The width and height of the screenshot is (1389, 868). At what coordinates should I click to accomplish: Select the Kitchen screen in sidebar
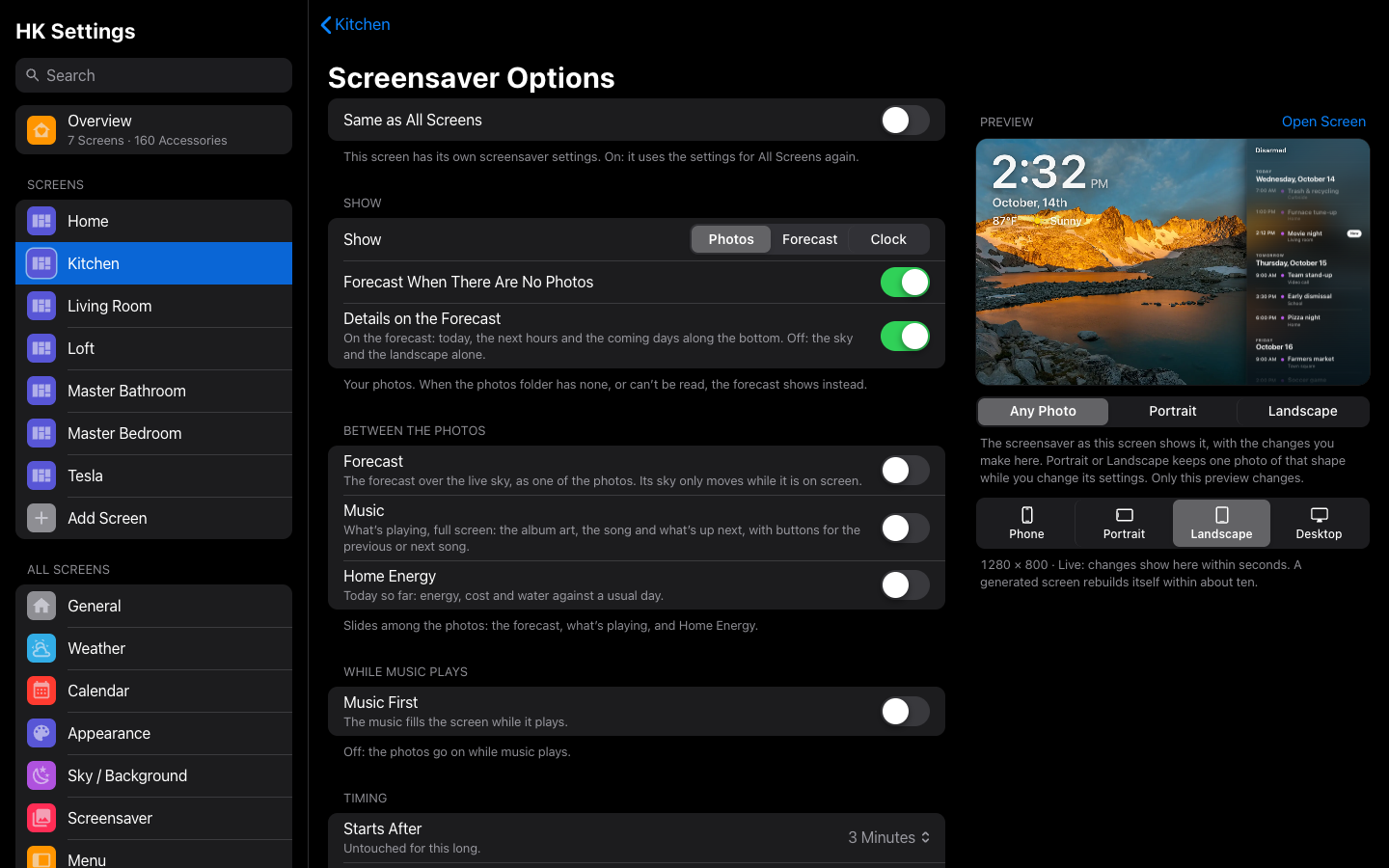(x=154, y=263)
